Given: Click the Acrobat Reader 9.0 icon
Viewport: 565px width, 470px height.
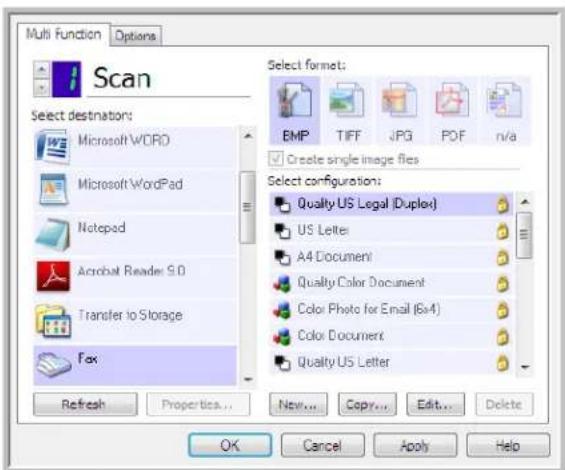Looking at the screenshot, I should point(53,276).
